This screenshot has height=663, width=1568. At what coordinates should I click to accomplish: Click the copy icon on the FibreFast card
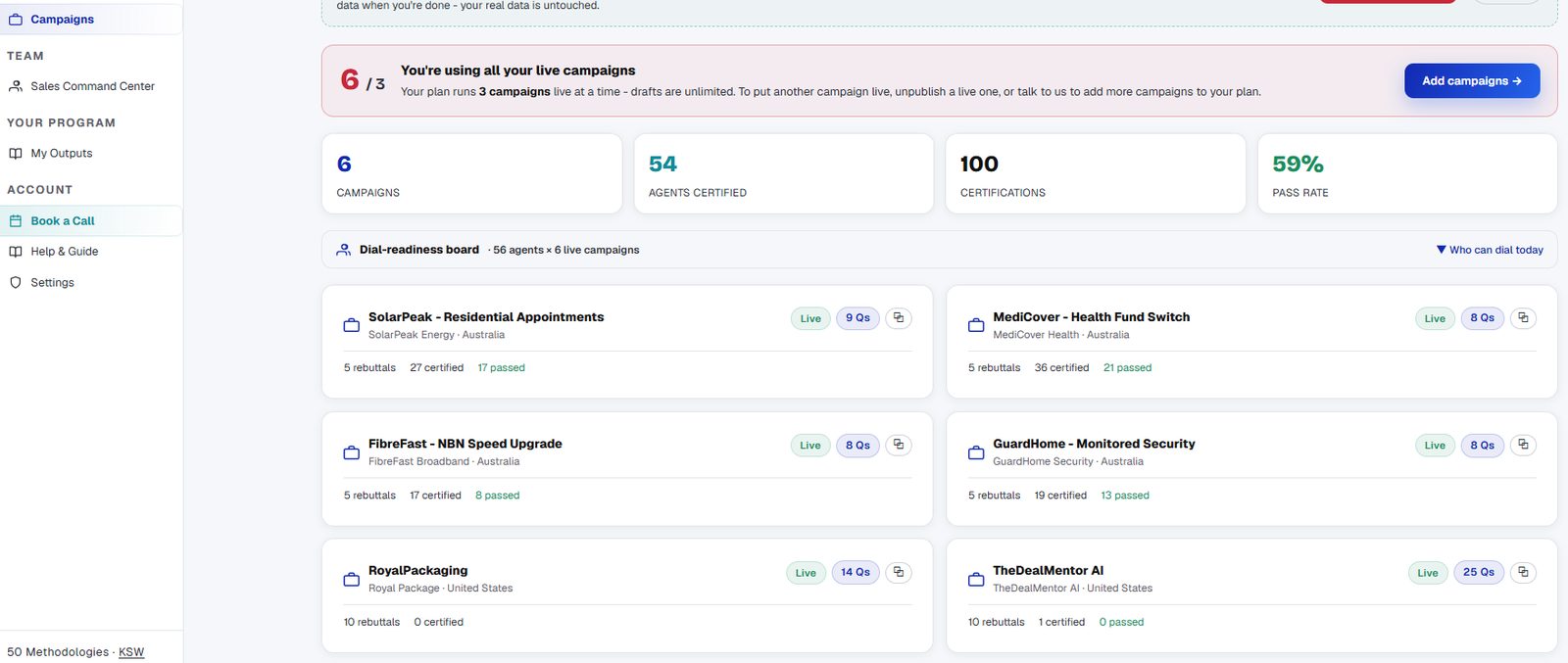(899, 445)
